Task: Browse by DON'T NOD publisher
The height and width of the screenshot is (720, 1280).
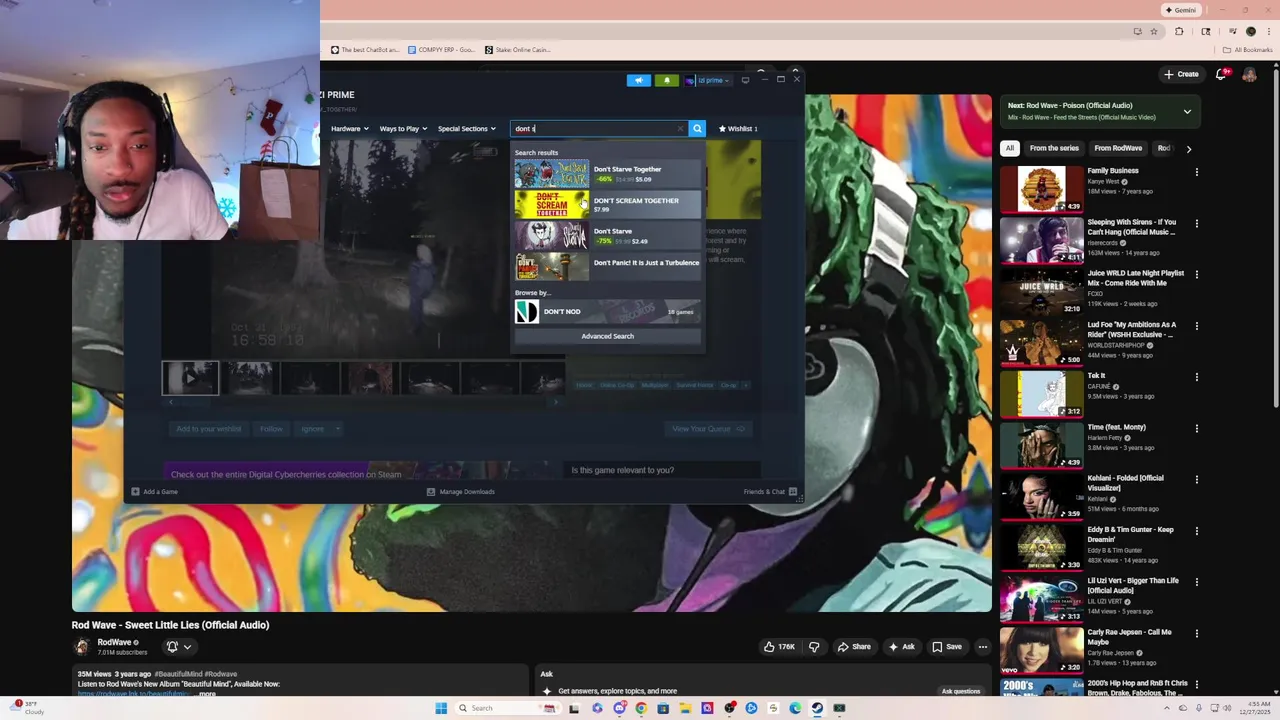Action: pyautogui.click(x=607, y=311)
